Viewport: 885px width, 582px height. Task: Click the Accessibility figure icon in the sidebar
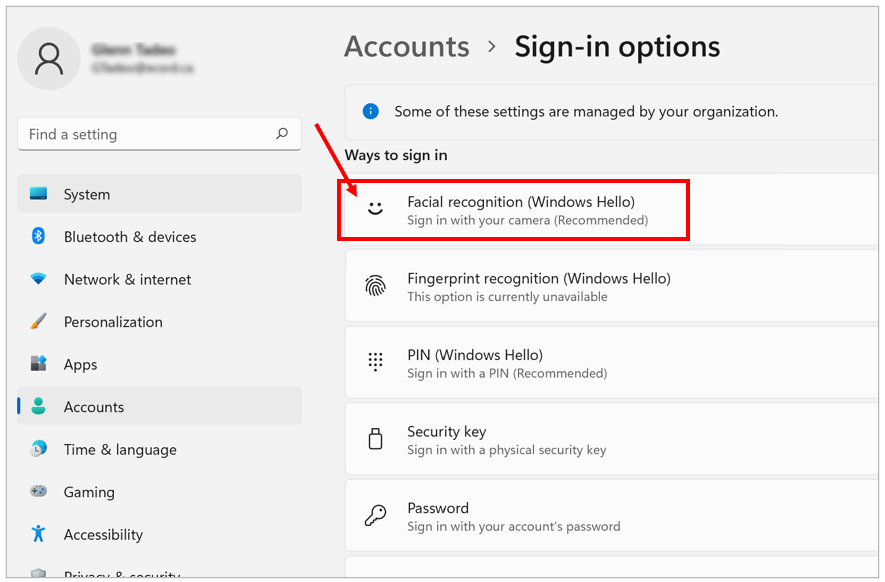(x=38, y=533)
